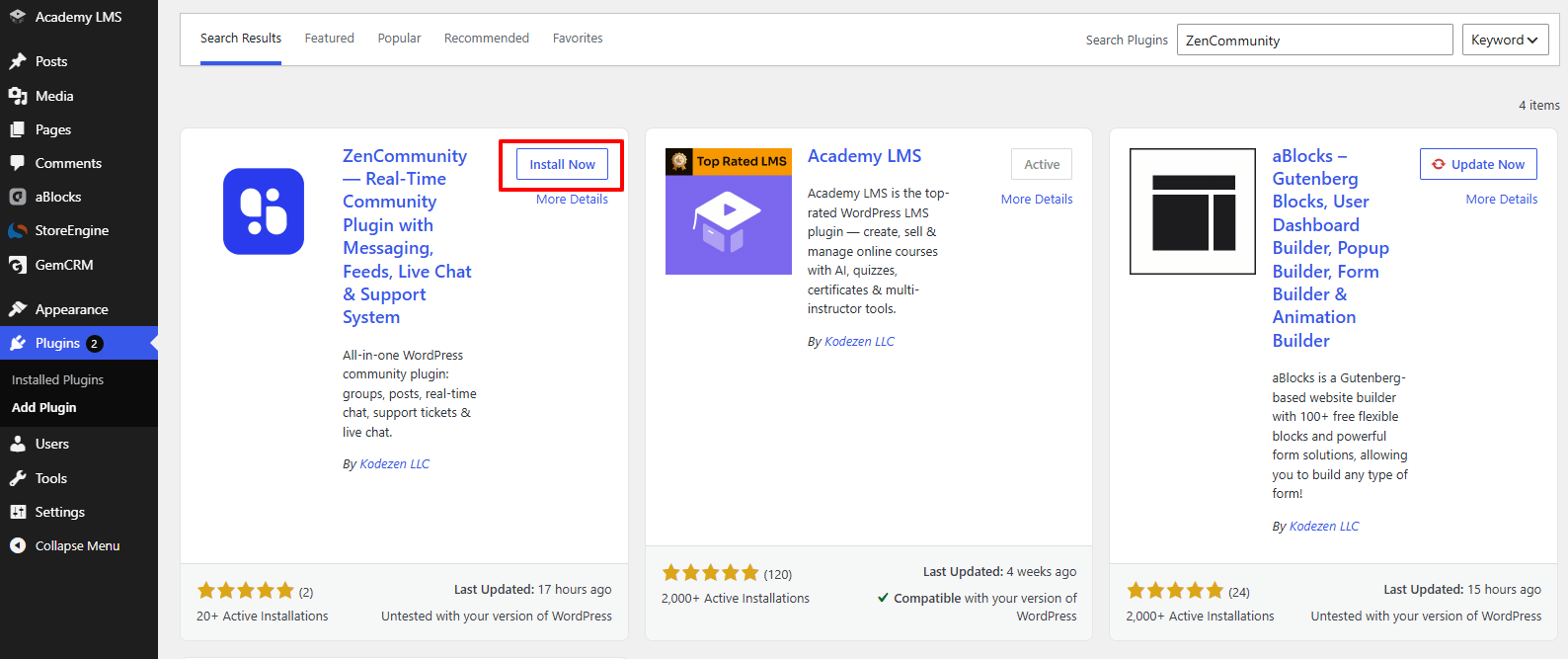Open the ZenCommunity plugin title link

pyautogui.click(x=407, y=236)
